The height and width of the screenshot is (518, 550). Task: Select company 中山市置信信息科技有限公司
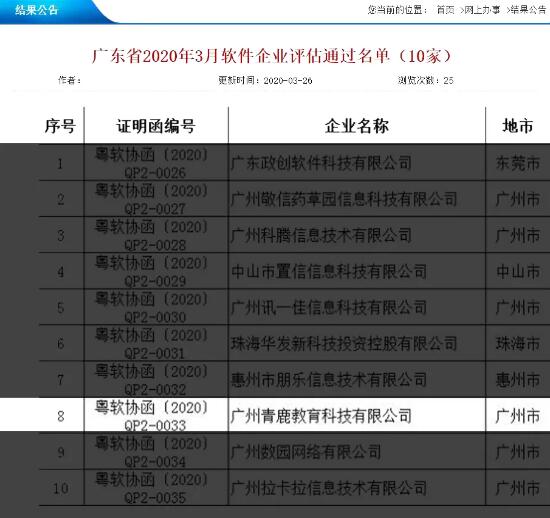tap(329, 271)
